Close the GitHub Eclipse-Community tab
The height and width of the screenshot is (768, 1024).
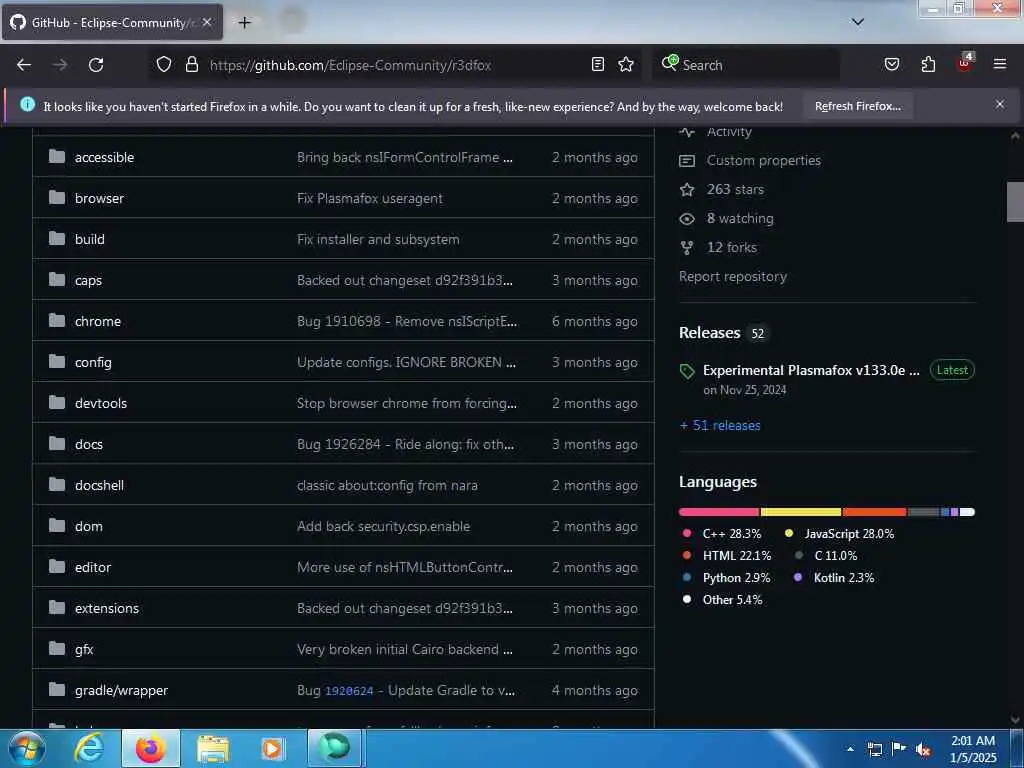pyautogui.click(x=206, y=22)
